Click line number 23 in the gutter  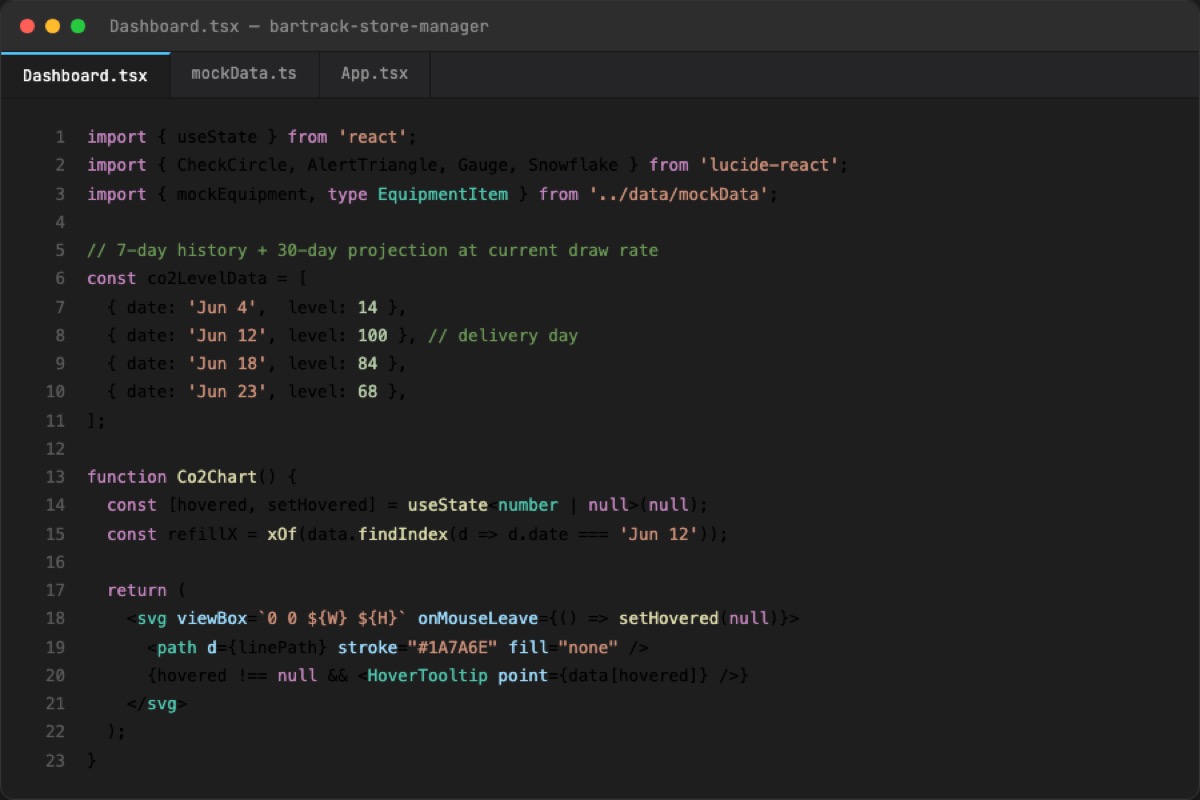(x=55, y=761)
